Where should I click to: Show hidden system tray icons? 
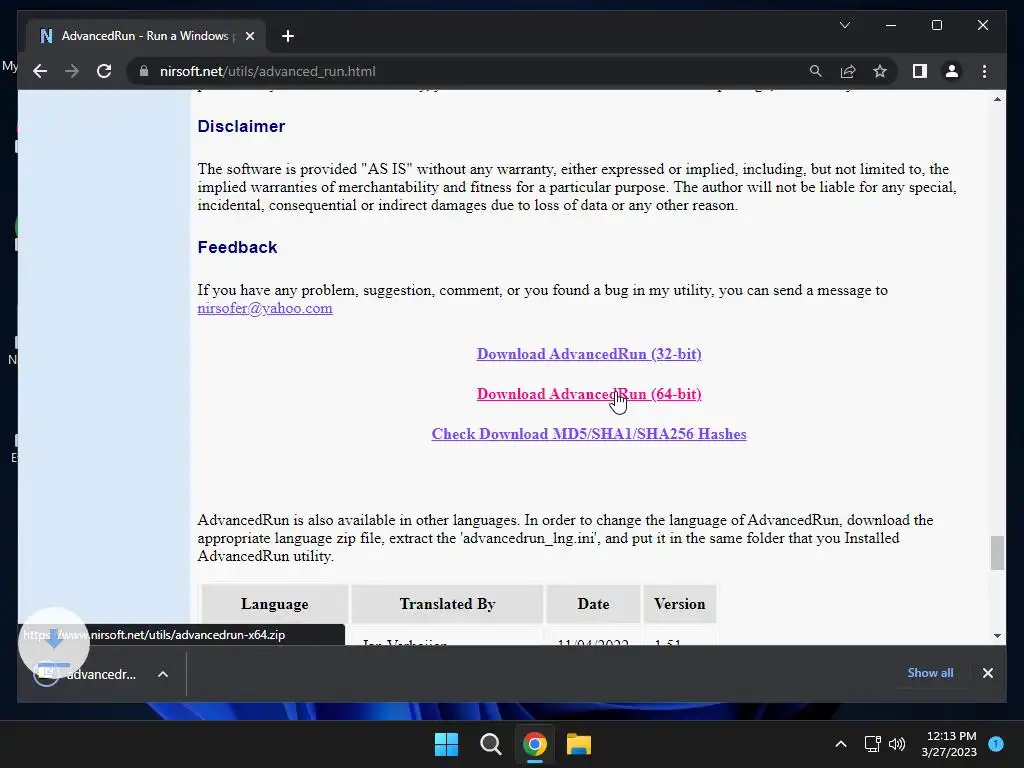tap(841, 744)
